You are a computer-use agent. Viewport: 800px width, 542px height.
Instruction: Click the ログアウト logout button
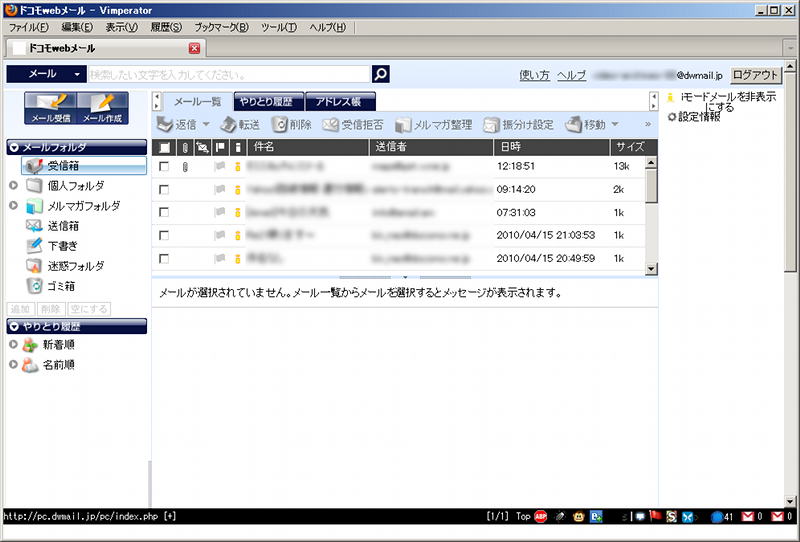click(x=755, y=75)
